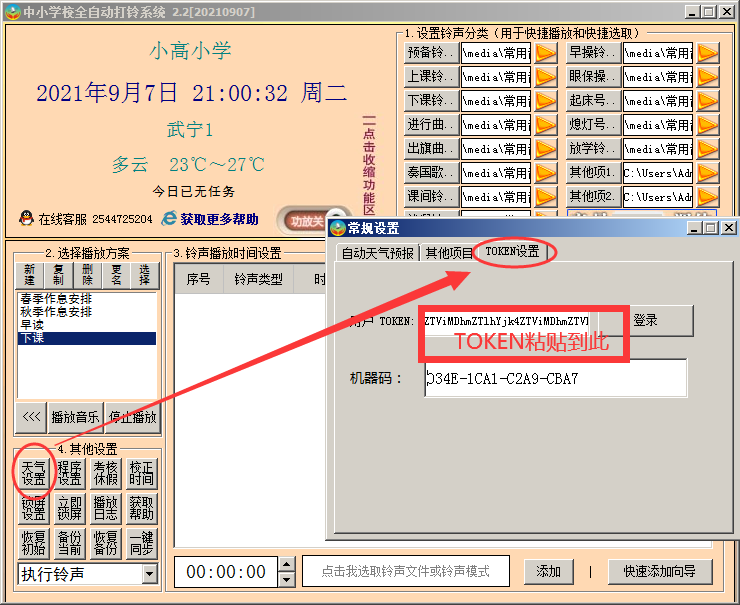Switch to 其他项目 tab

click(x=448, y=253)
